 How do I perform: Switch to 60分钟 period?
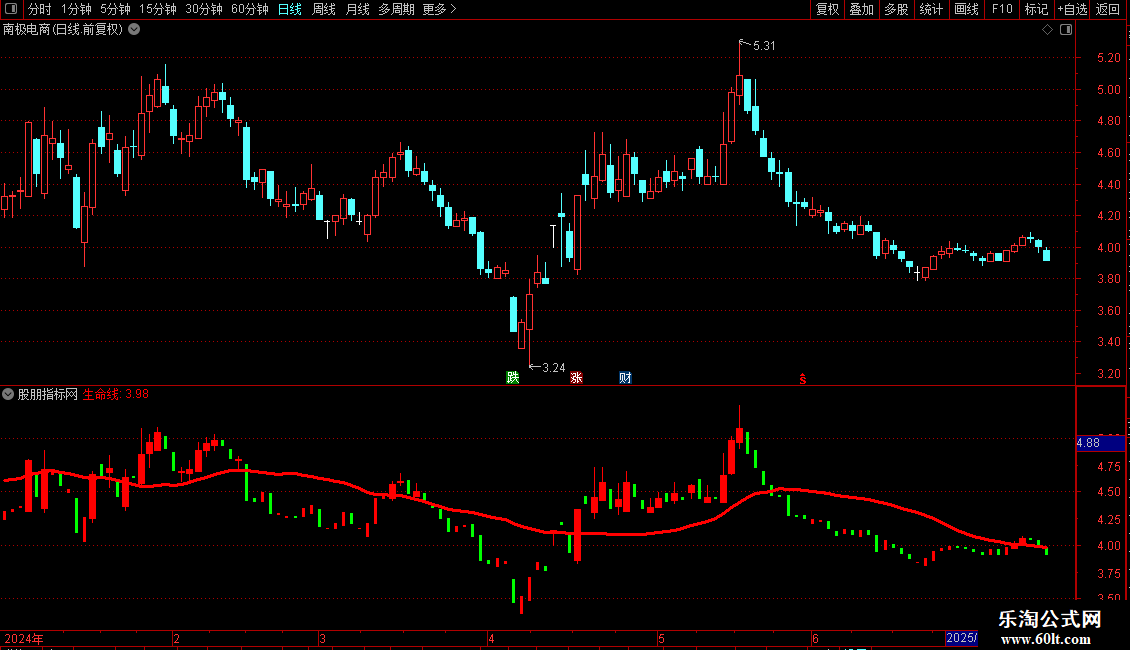click(x=250, y=9)
